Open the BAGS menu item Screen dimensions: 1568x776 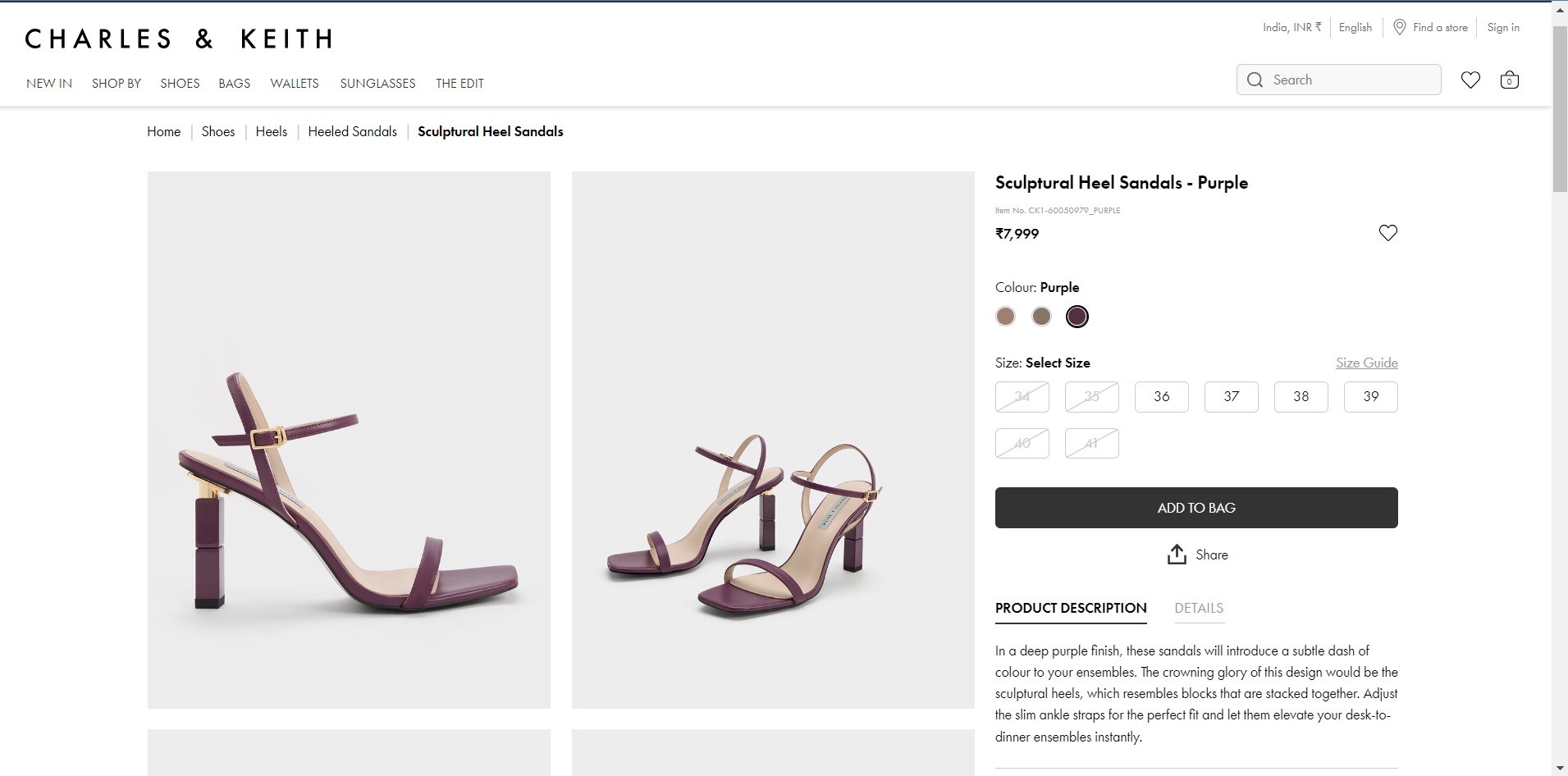tap(234, 84)
